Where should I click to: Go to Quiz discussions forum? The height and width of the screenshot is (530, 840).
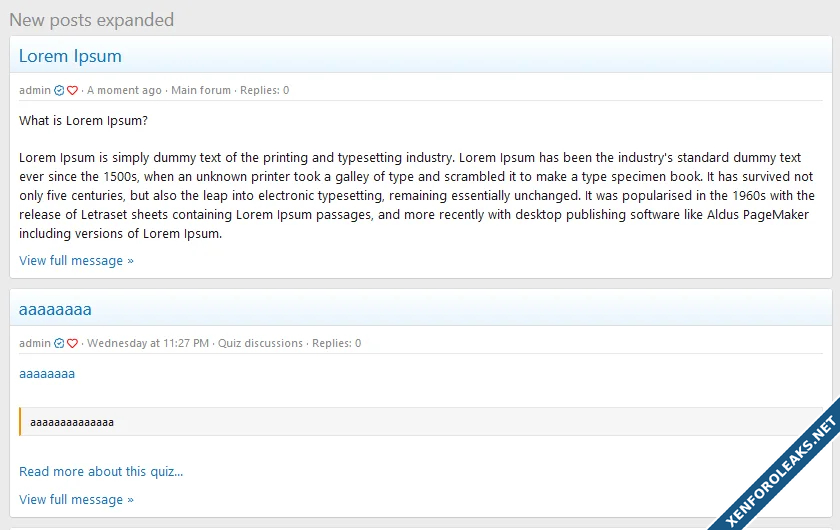coord(260,343)
